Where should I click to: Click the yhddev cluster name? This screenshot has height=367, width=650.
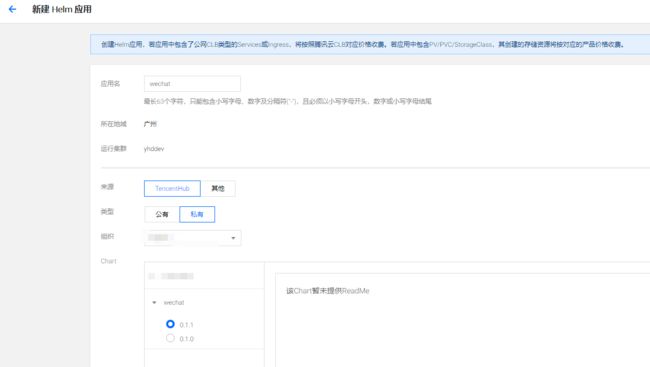tap(154, 148)
